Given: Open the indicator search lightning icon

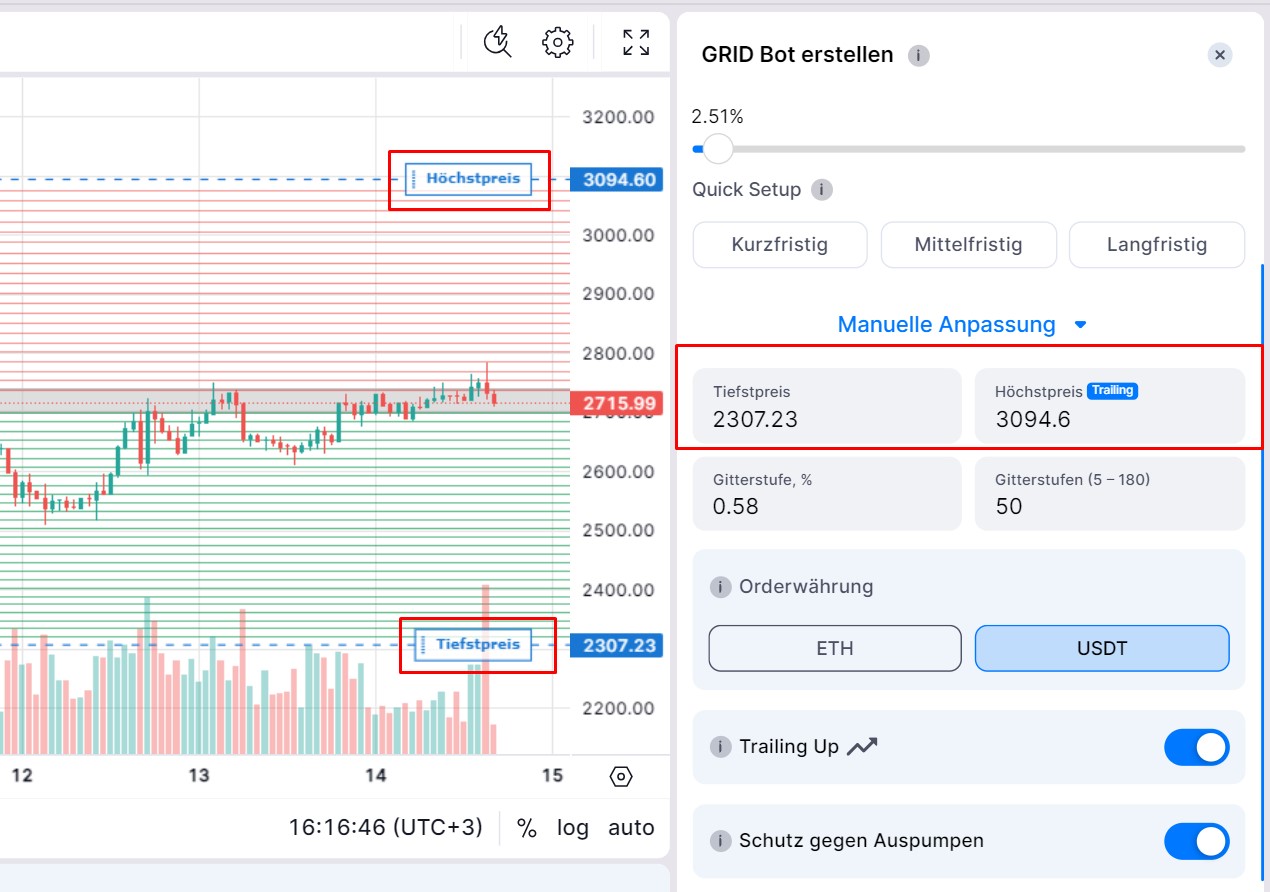Looking at the screenshot, I should coord(497,42).
